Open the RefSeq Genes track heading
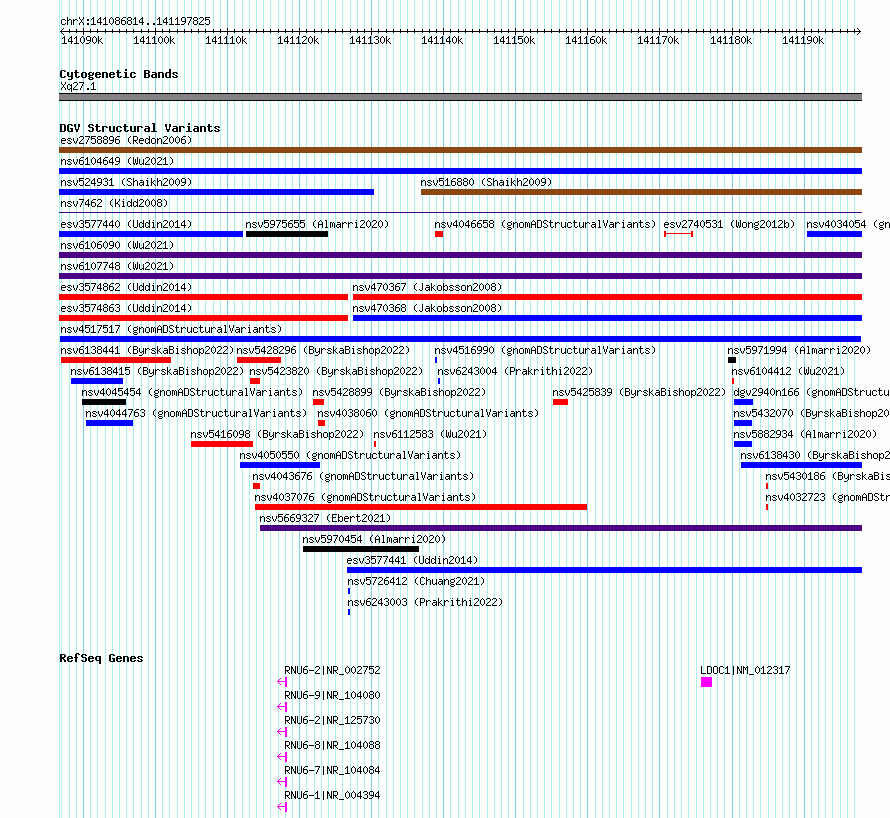This screenshot has height=818, width=890. (x=101, y=658)
